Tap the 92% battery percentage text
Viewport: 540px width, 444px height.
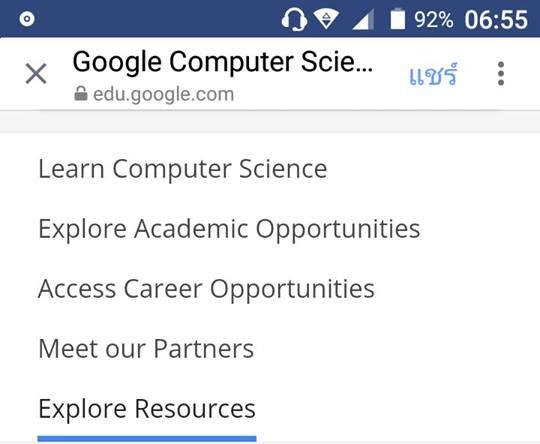pyautogui.click(x=433, y=20)
